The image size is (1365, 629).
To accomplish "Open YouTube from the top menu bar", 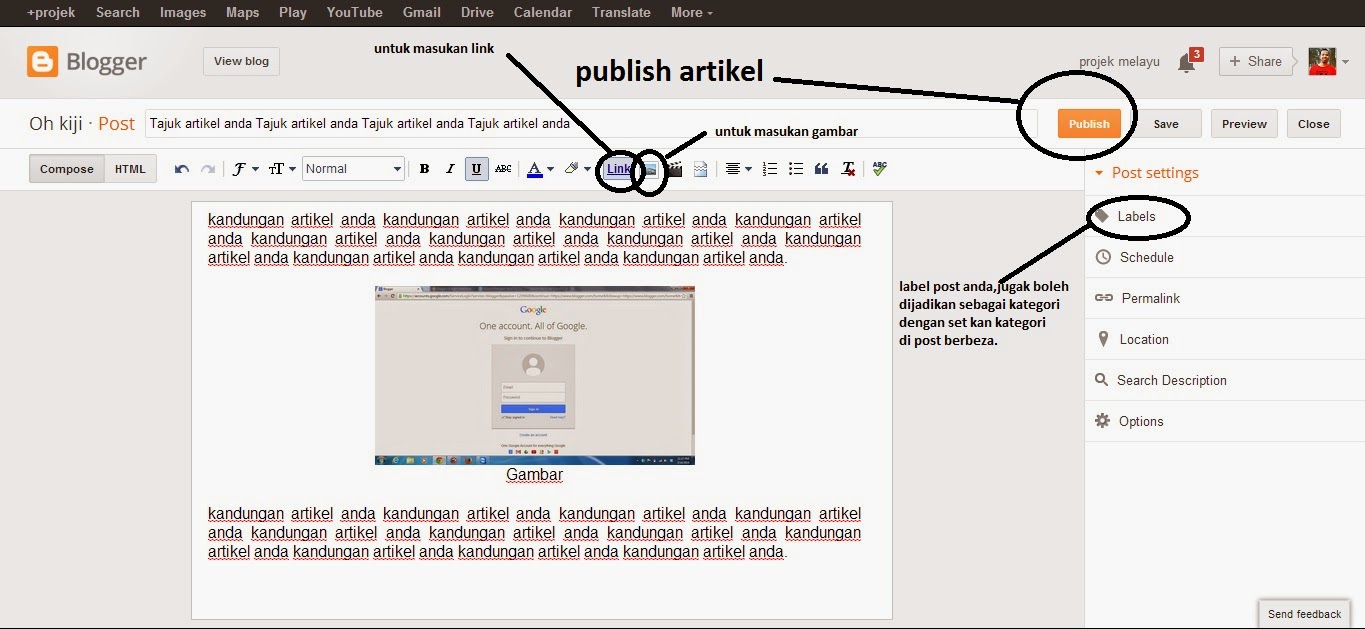I will click(353, 12).
